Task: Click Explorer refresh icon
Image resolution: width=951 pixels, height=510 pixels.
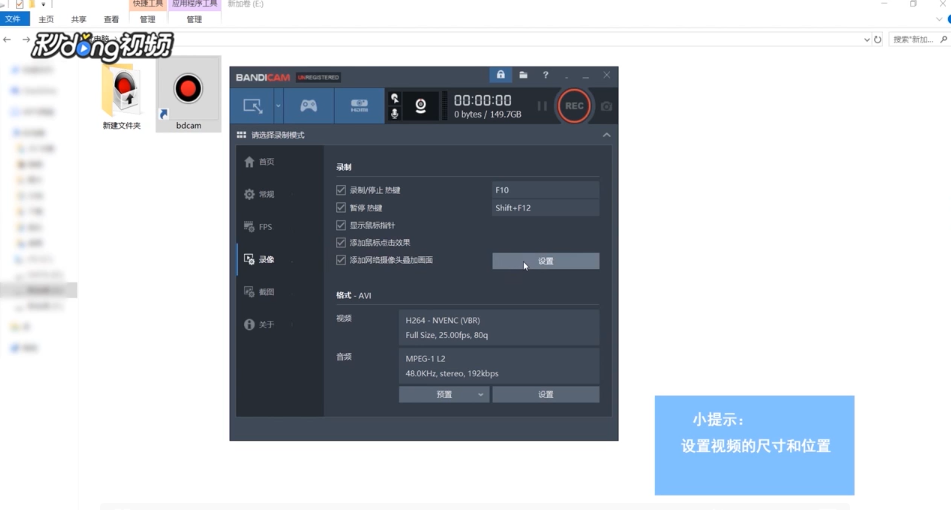Action: pyautogui.click(x=878, y=39)
